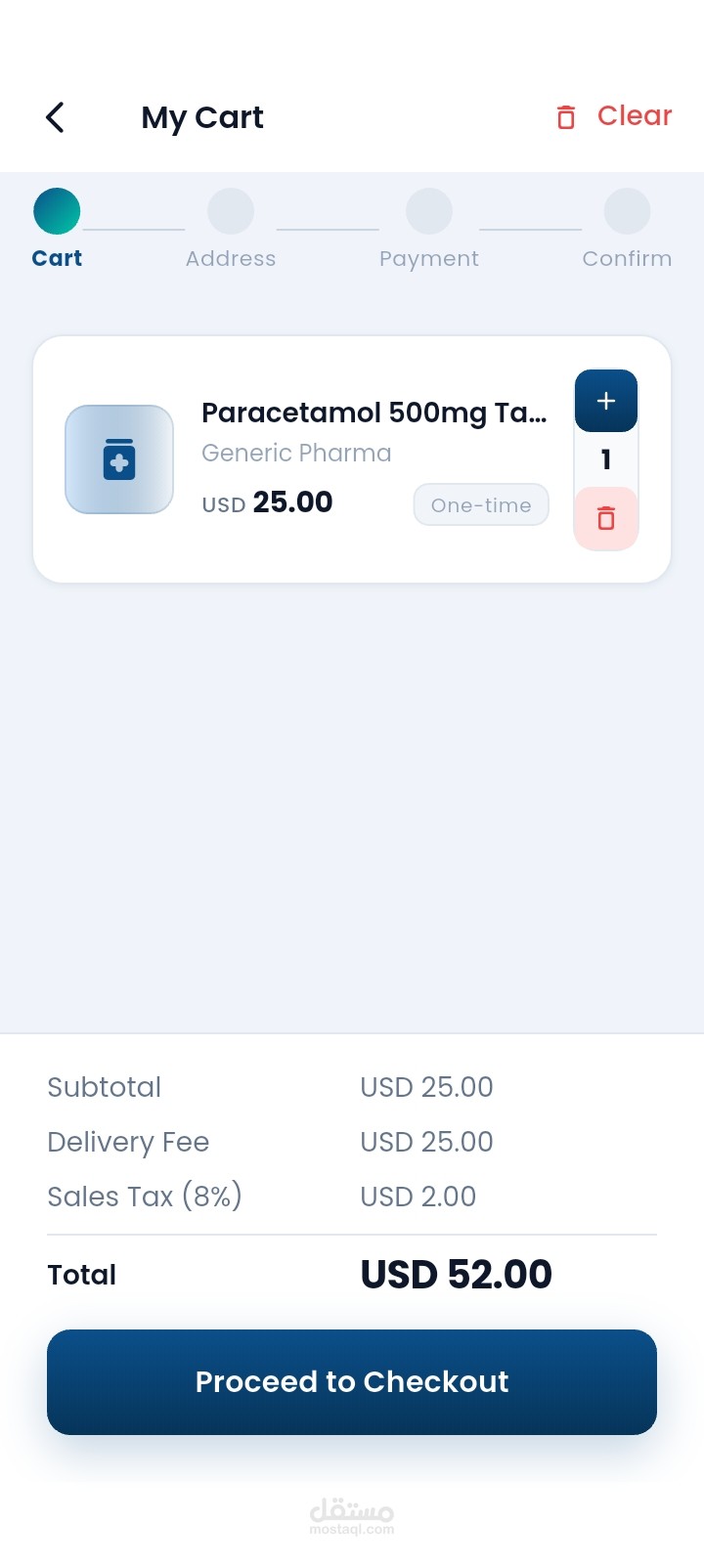Image resolution: width=704 pixels, height=1568 pixels.
Task: Open the Paracetamol 500mg product title
Action: [374, 413]
